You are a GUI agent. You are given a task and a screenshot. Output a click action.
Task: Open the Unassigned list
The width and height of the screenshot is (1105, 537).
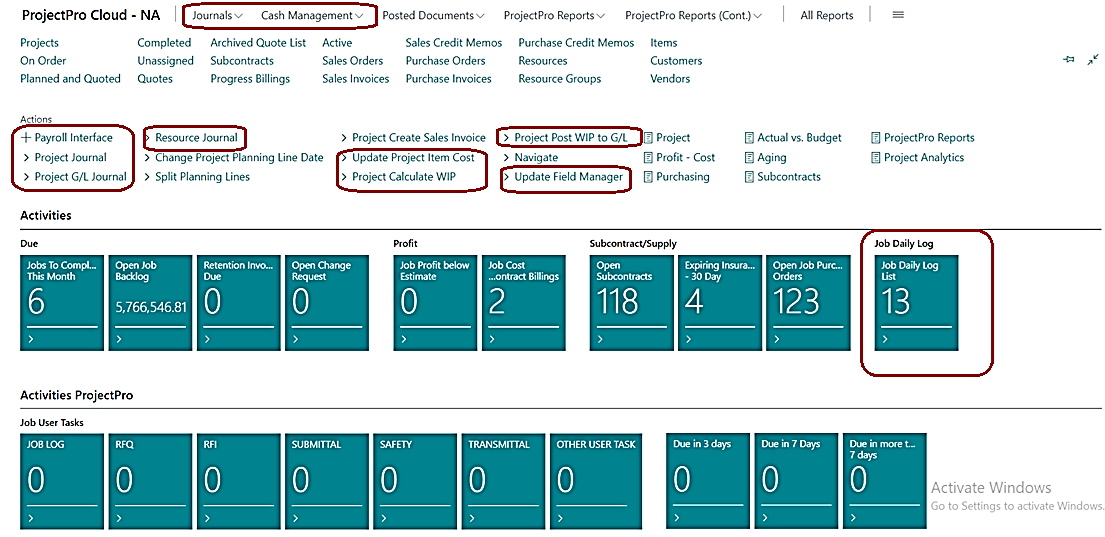[166, 61]
